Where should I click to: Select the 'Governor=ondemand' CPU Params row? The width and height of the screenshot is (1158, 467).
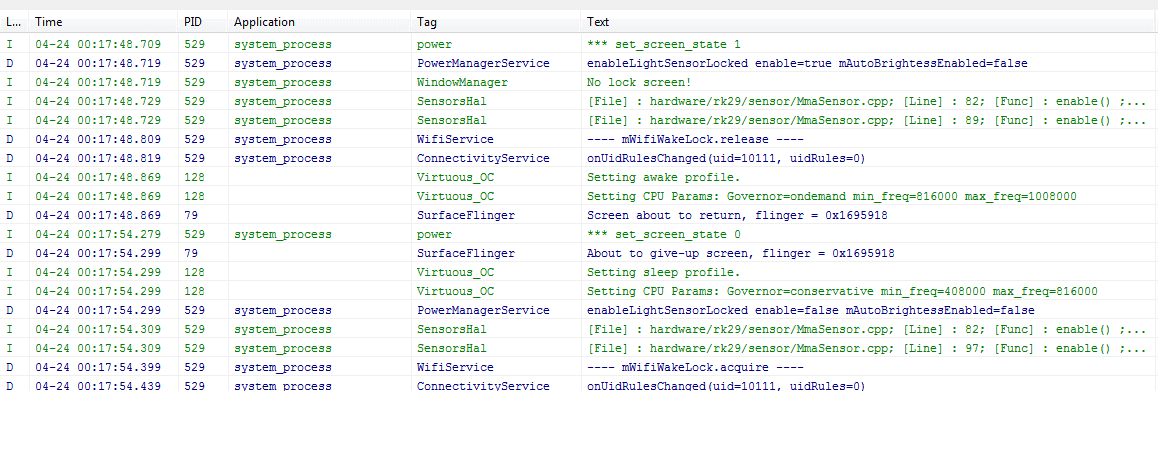point(579,196)
